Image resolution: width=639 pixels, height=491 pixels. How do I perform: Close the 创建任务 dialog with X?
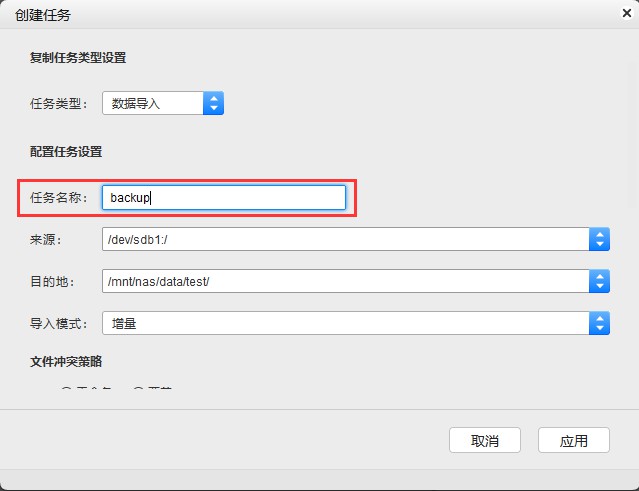tap(625, 14)
